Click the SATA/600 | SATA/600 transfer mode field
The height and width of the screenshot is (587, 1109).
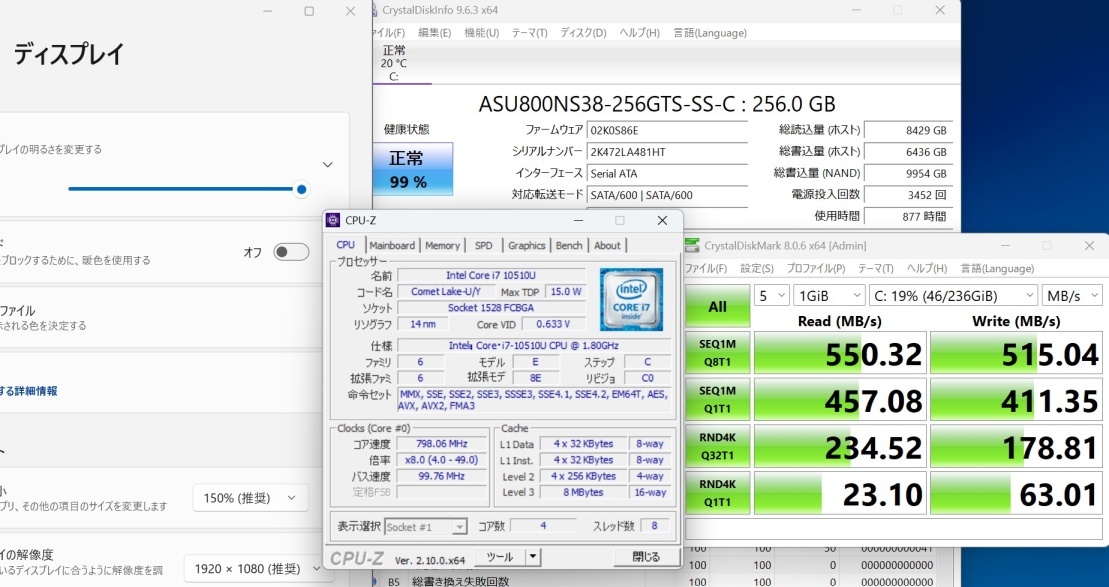click(667, 194)
